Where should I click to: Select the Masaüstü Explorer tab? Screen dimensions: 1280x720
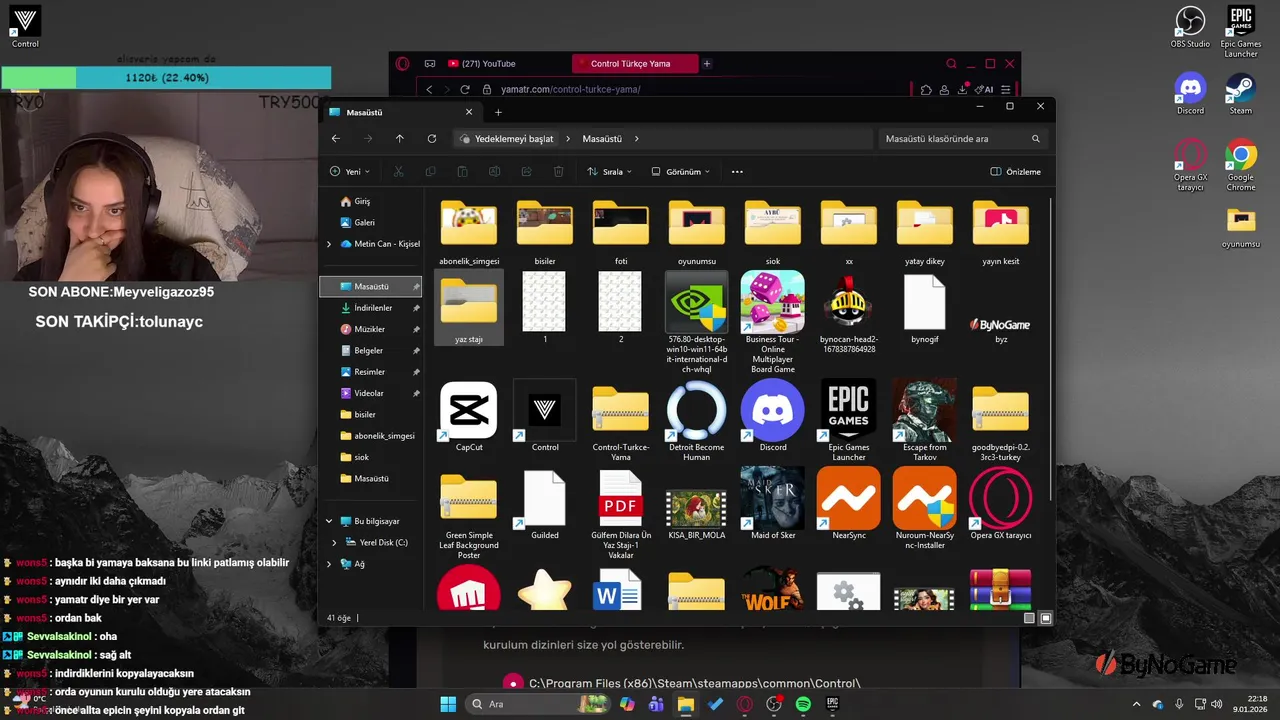[x=402, y=112]
